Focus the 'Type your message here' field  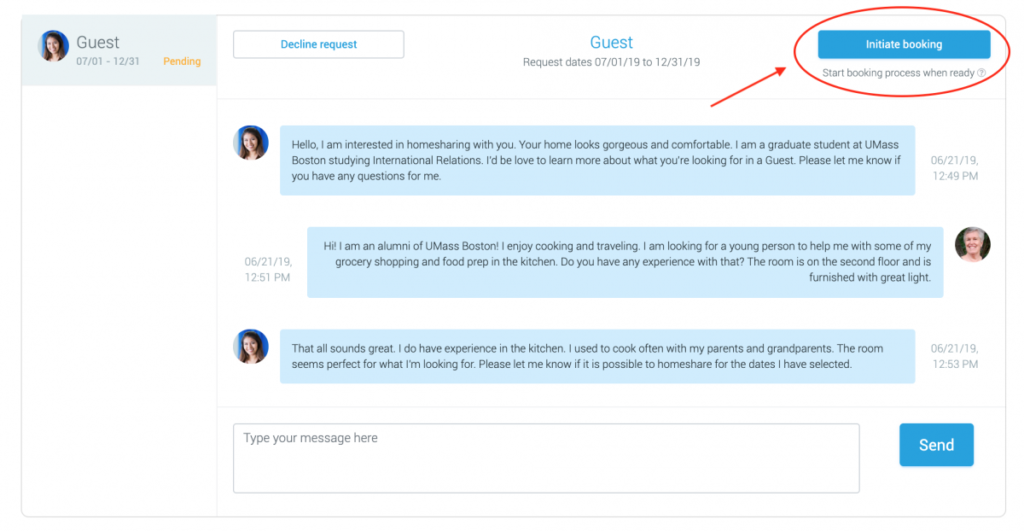coord(546,458)
